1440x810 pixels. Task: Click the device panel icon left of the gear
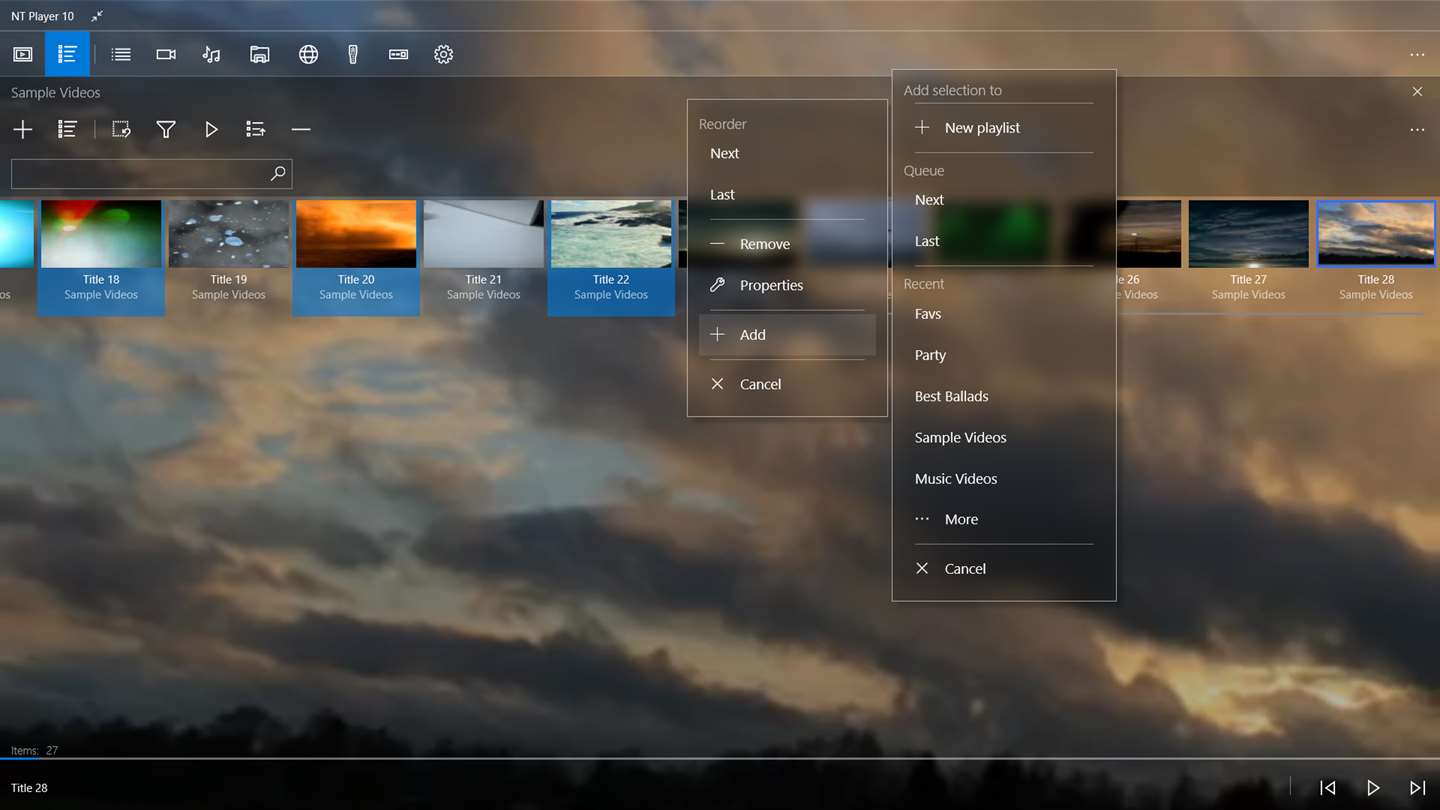point(398,54)
